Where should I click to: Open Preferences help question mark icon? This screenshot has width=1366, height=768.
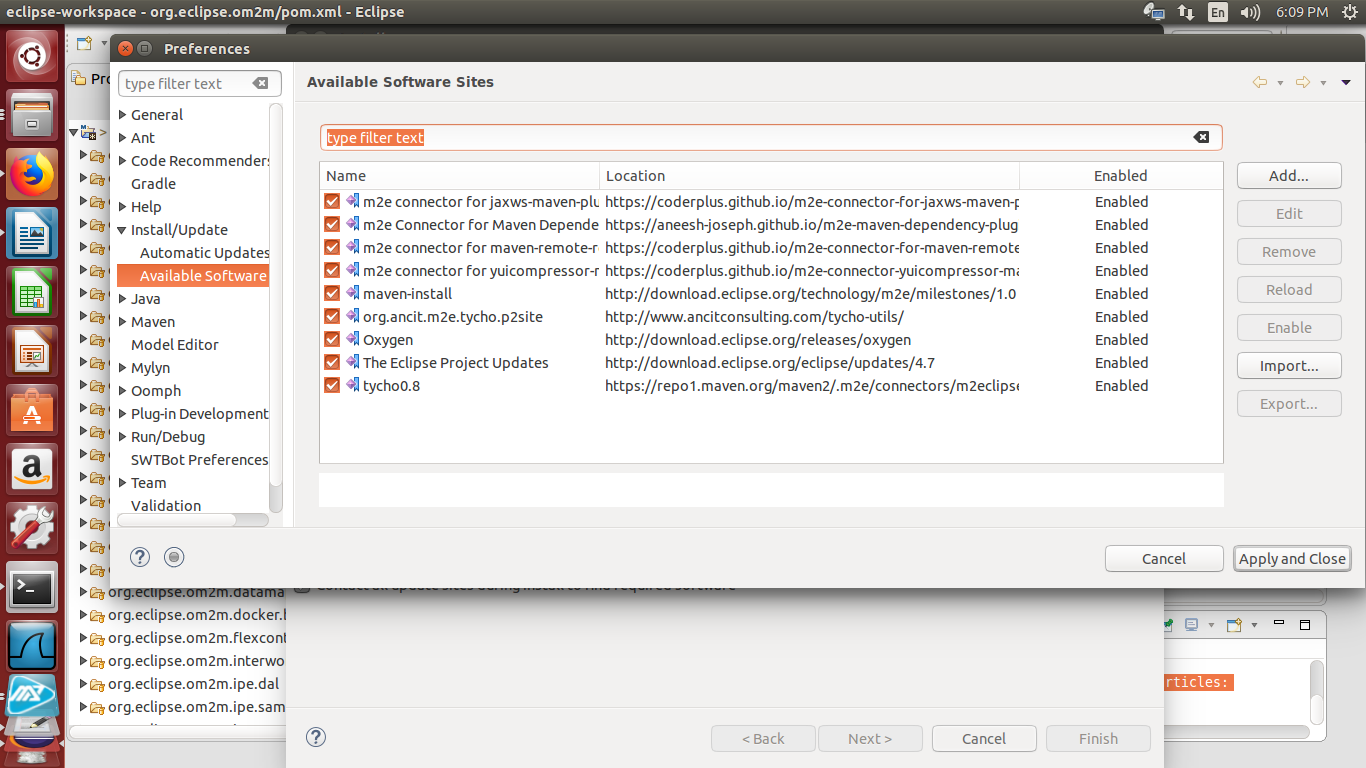[x=140, y=557]
